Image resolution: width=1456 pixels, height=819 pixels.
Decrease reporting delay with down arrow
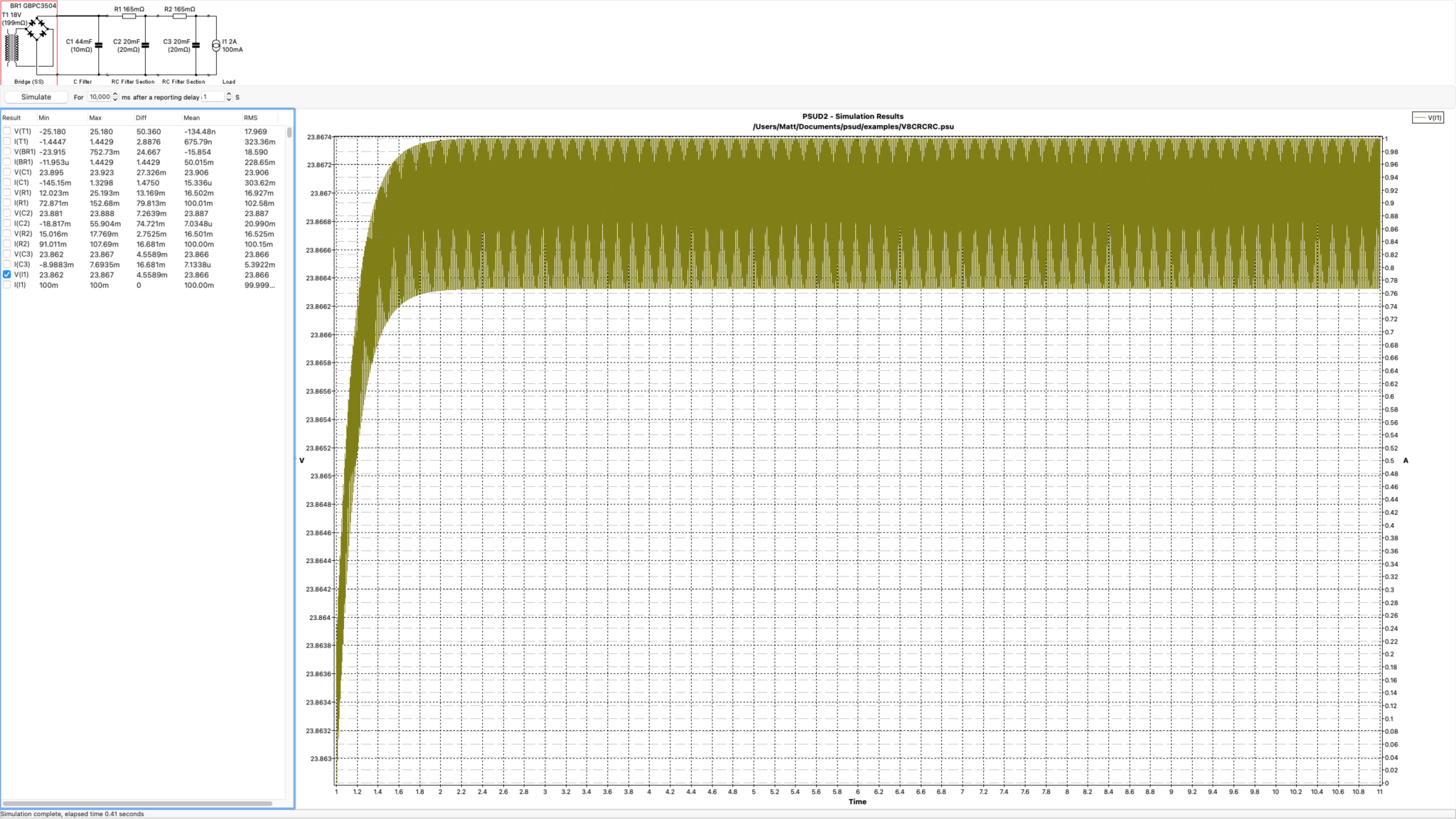pos(229,100)
